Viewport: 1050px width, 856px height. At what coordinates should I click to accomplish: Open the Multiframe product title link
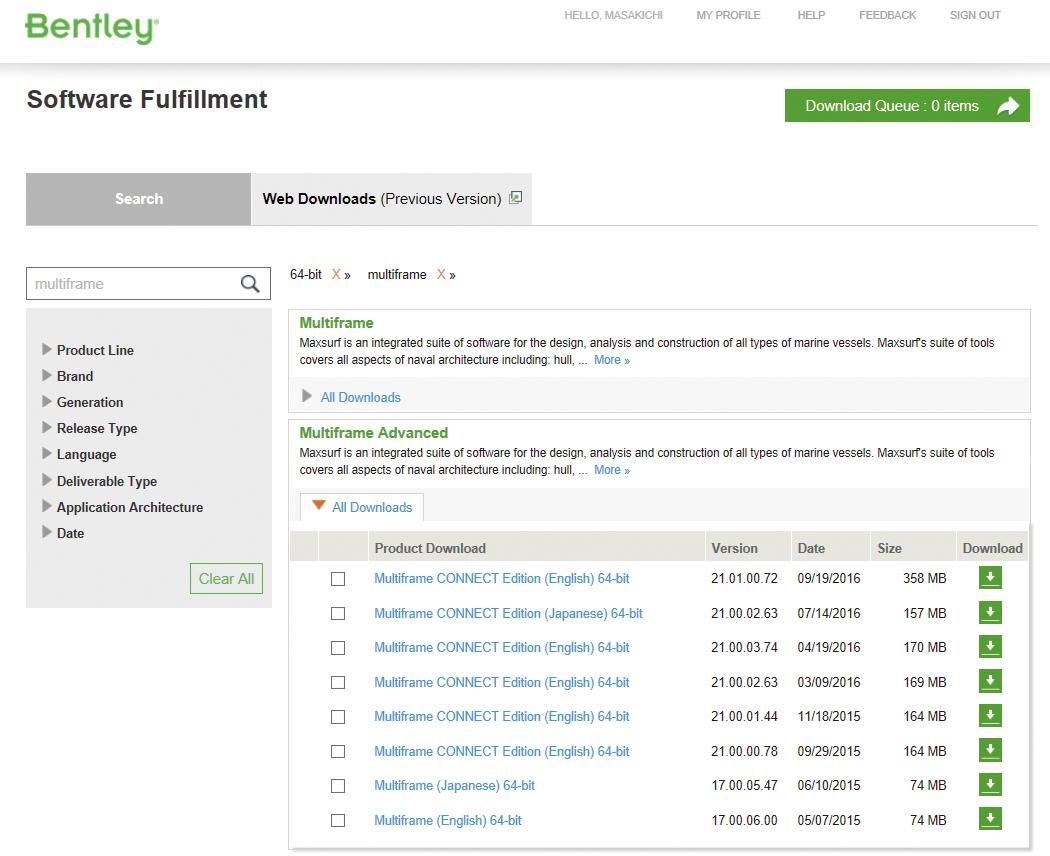(336, 323)
